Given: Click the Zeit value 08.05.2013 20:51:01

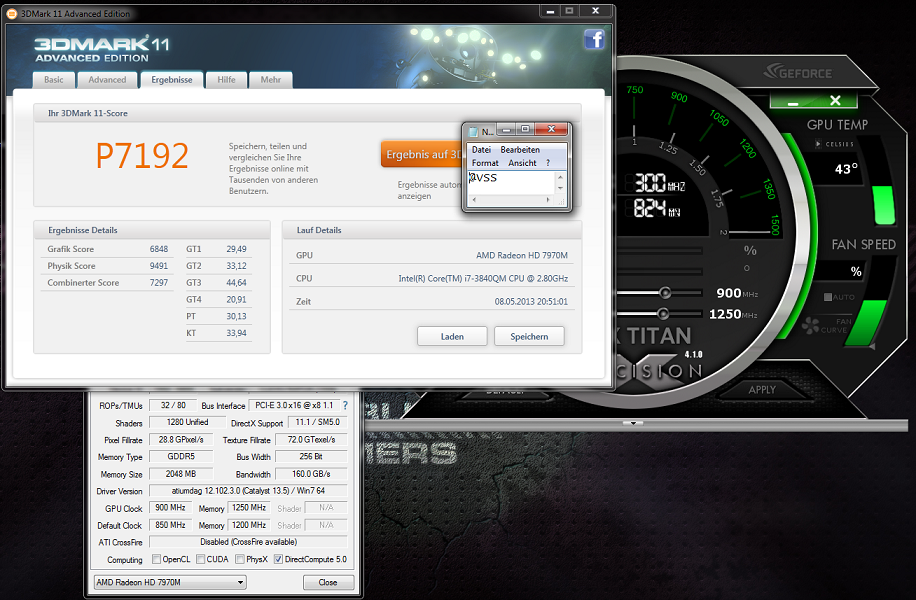Looking at the screenshot, I should [531, 301].
